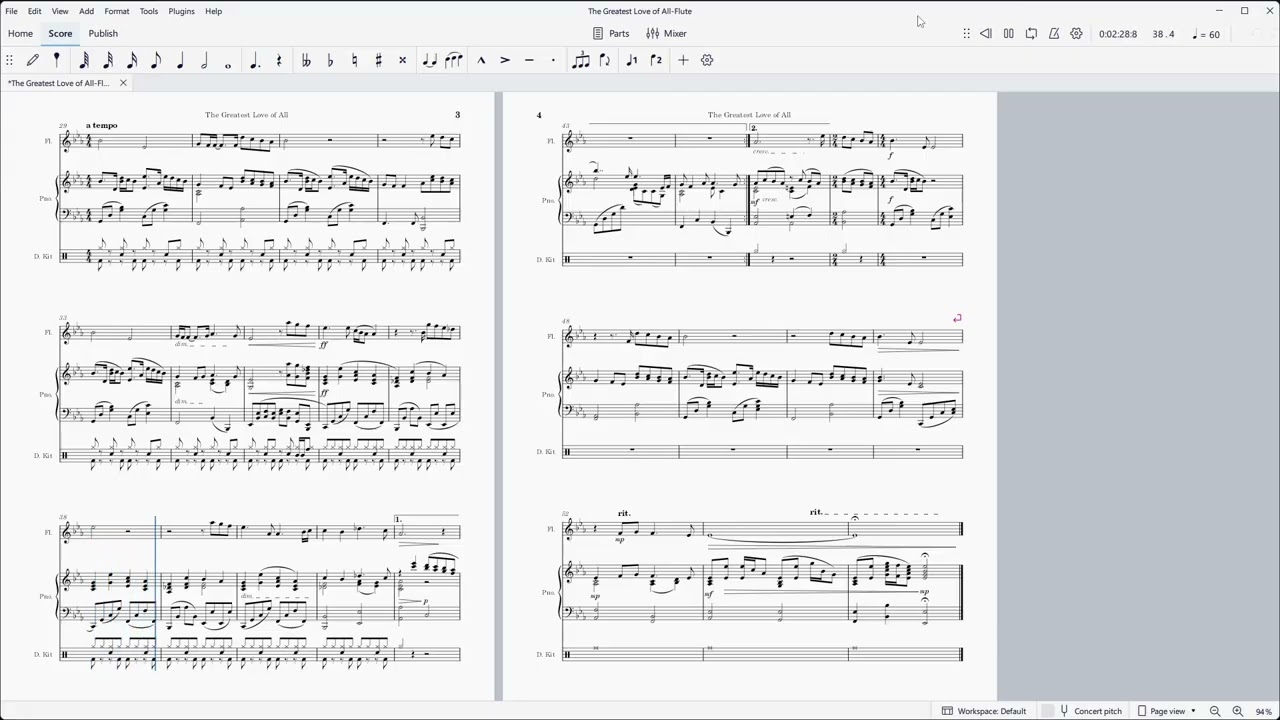Rewind playback to the start

coord(986,34)
